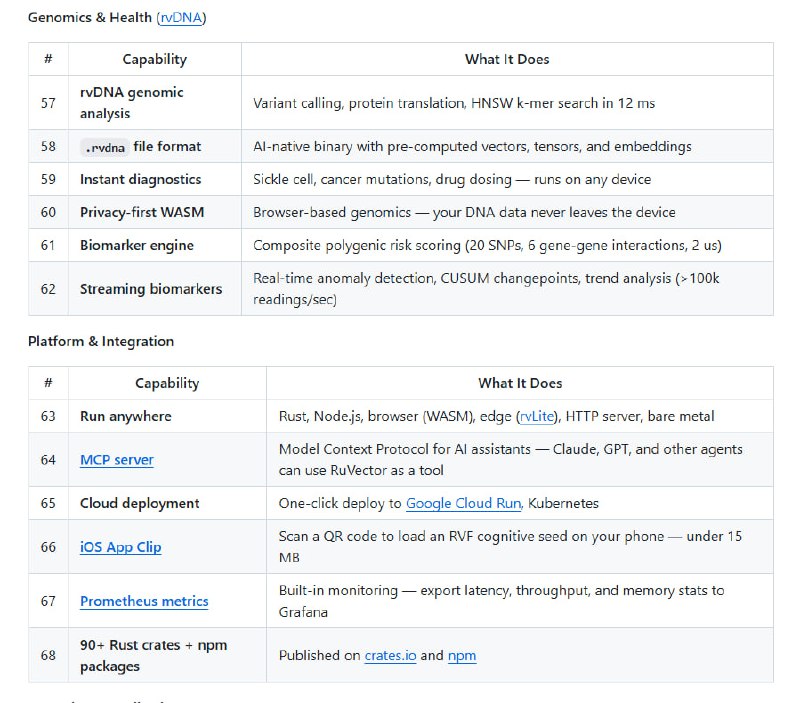800x703 pixels.
Task: Select the Biomarker engine capability cell
Action: [x=137, y=245]
